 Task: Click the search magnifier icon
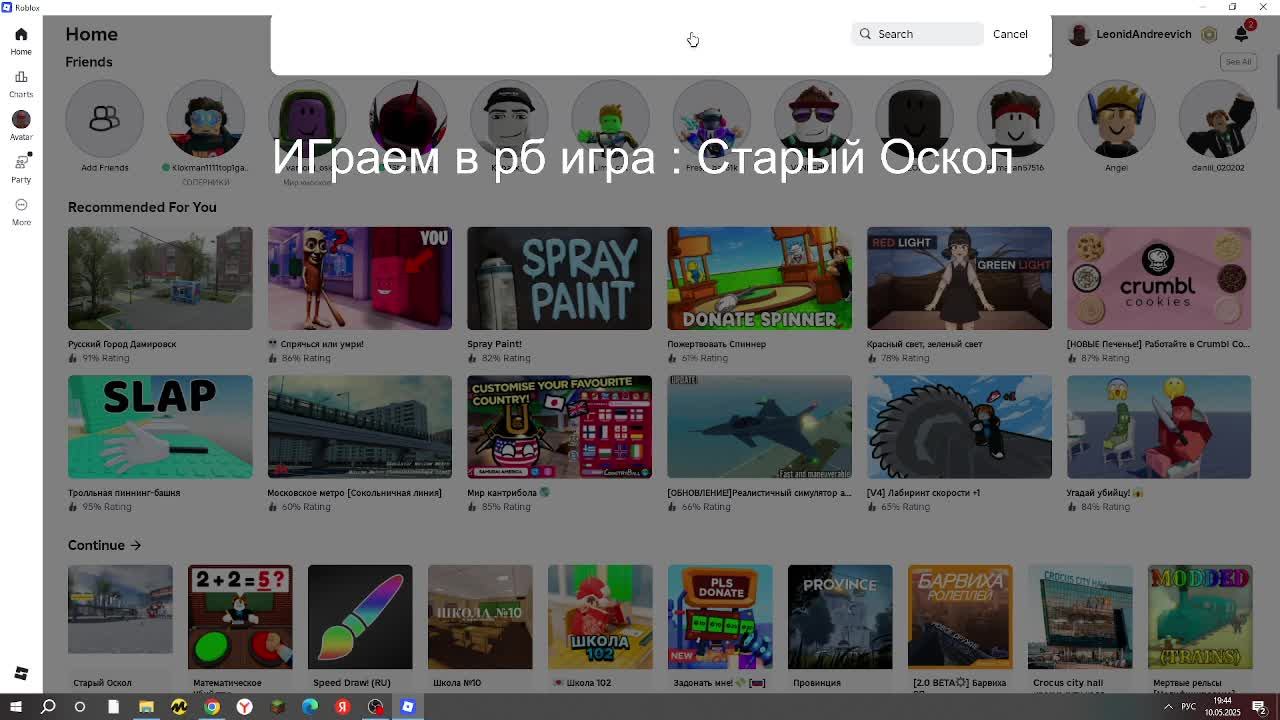[x=866, y=34]
